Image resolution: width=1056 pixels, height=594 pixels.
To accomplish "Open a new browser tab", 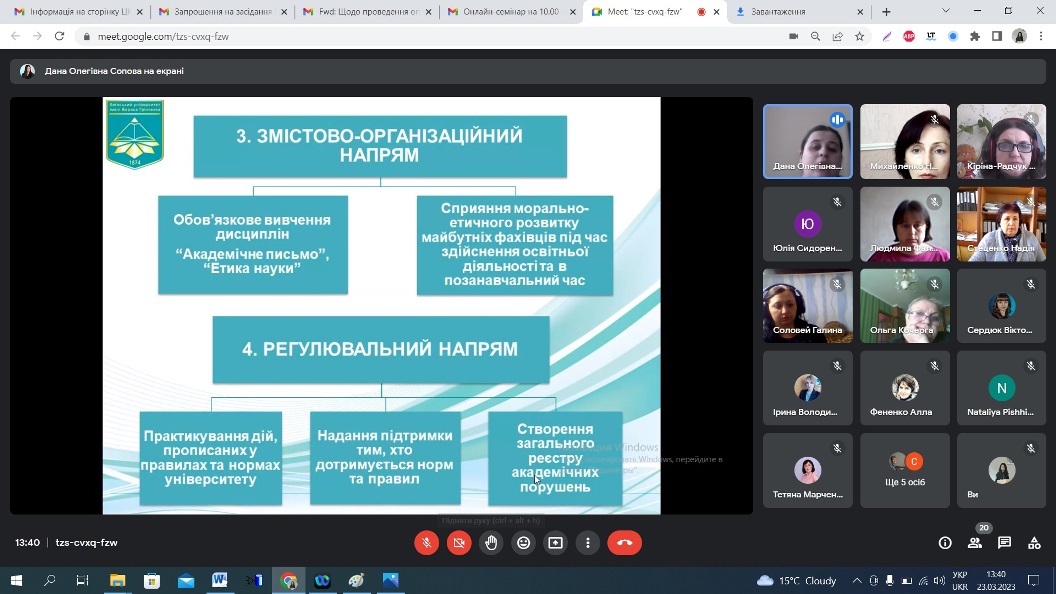I will pos(886,12).
